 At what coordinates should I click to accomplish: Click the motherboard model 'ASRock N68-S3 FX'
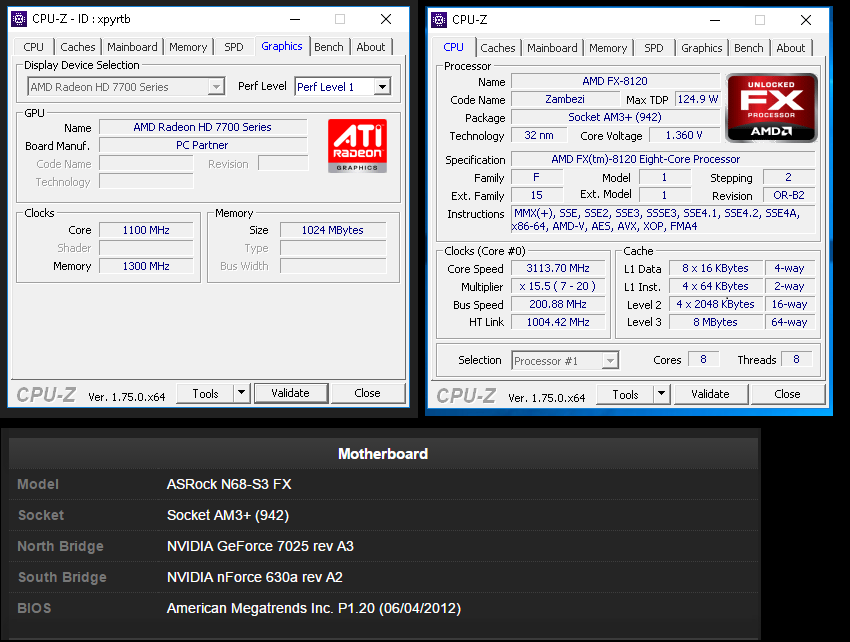tap(229, 484)
